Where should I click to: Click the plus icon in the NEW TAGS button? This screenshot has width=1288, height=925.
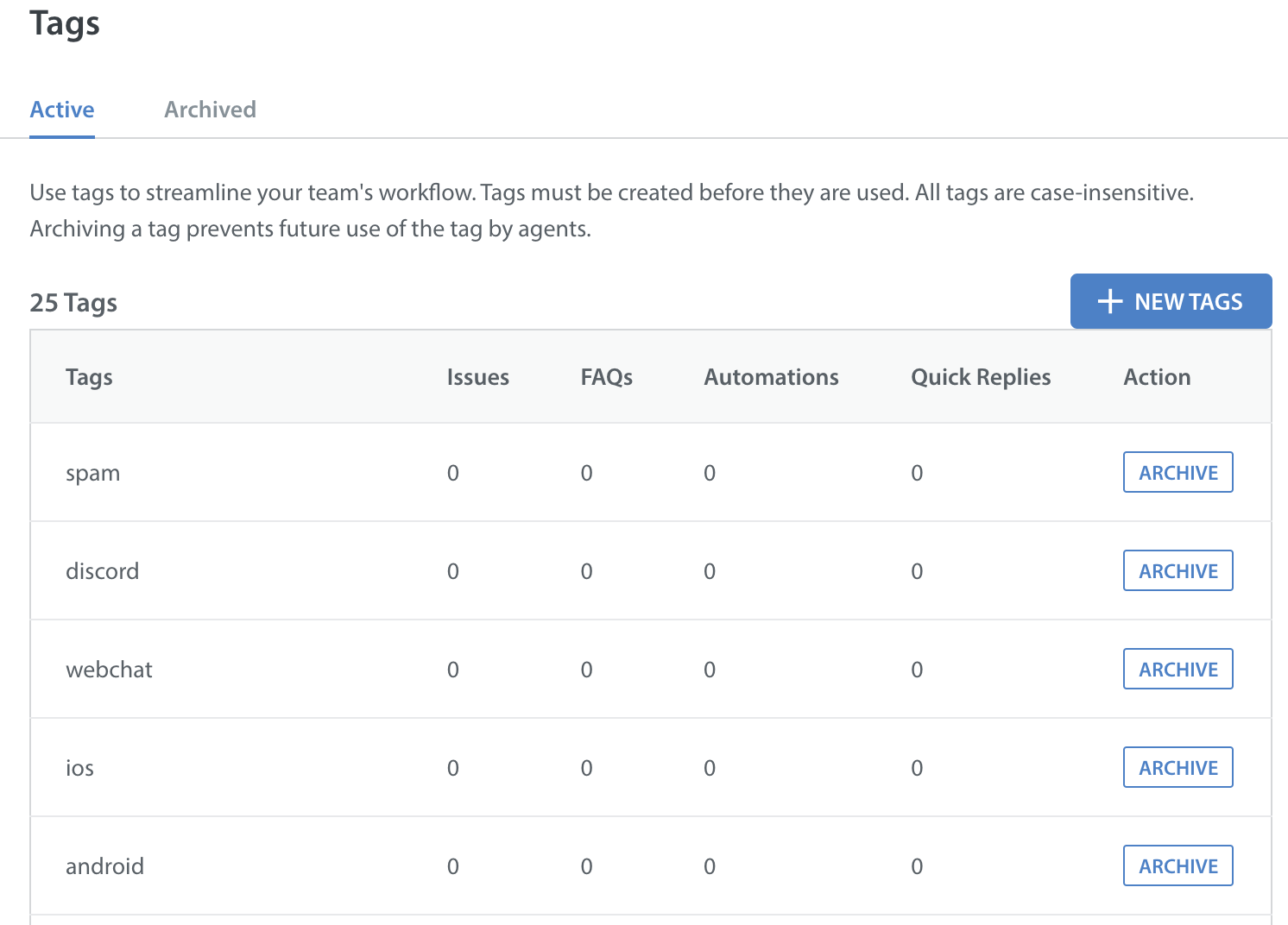1109,301
